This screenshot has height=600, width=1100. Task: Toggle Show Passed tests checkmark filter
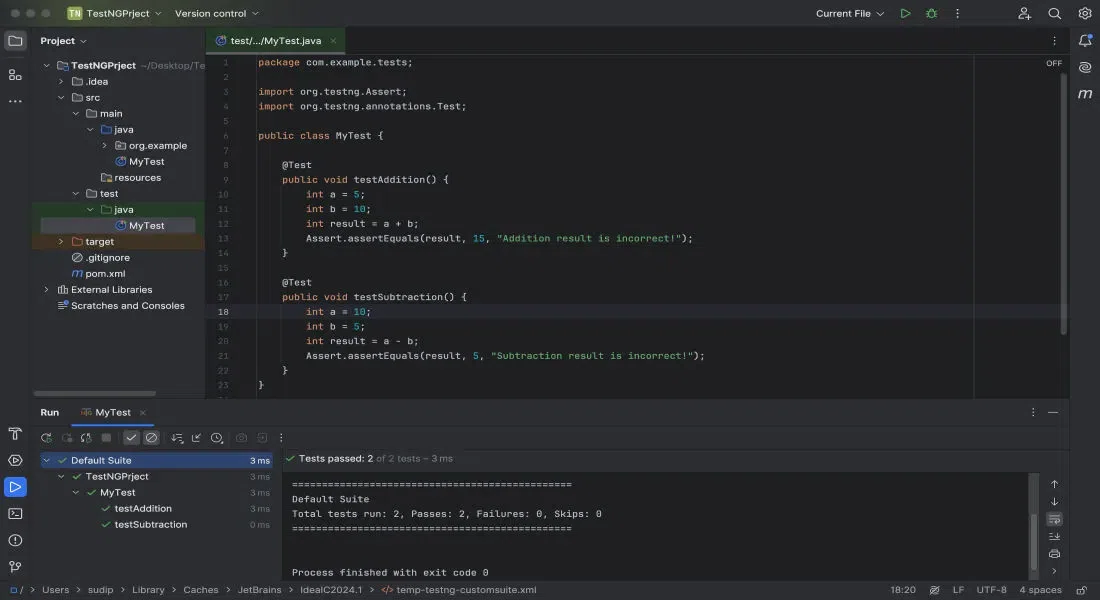[x=131, y=438]
